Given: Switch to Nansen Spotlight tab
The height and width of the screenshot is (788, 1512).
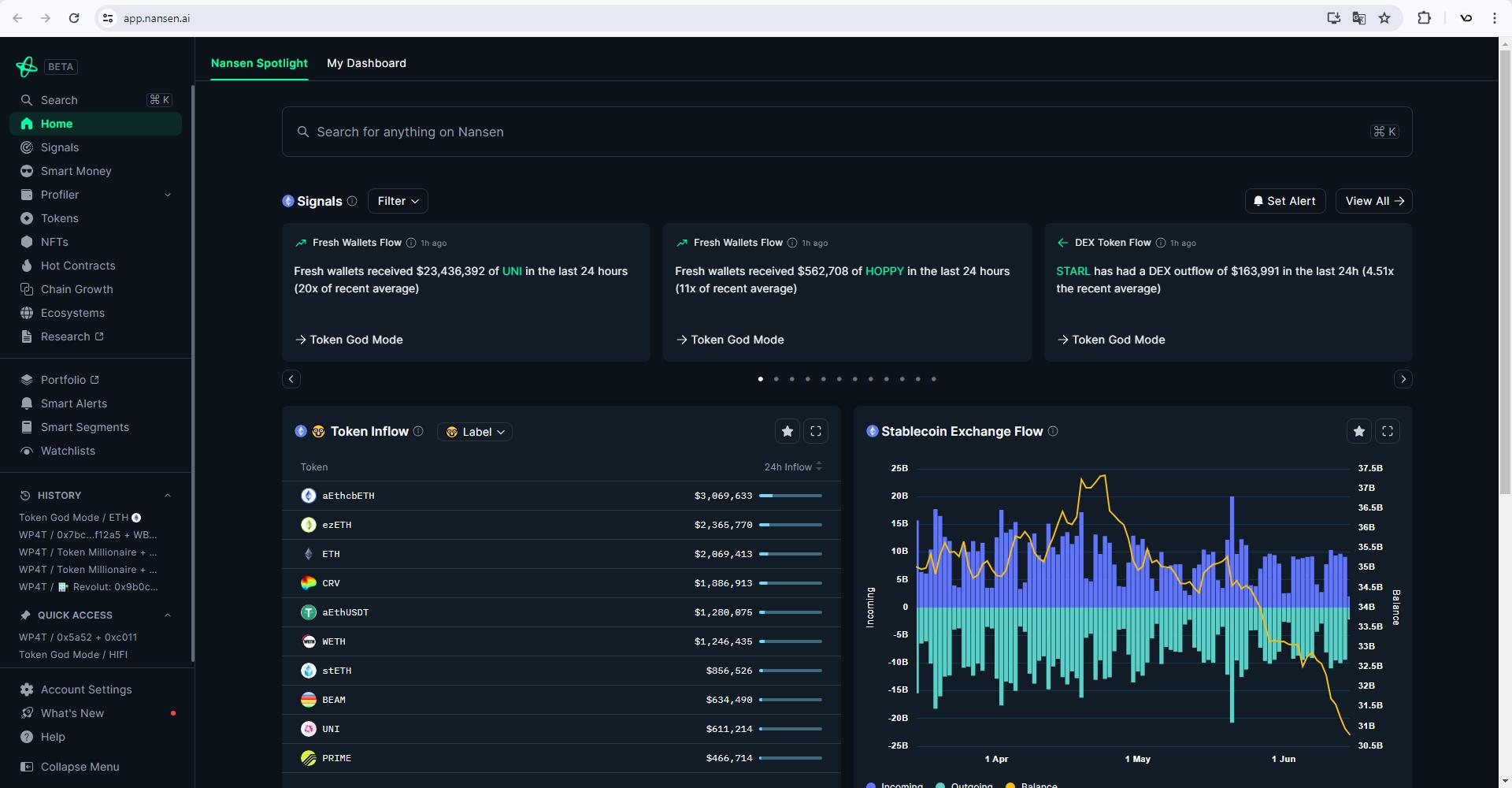Looking at the screenshot, I should click(259, 63).
